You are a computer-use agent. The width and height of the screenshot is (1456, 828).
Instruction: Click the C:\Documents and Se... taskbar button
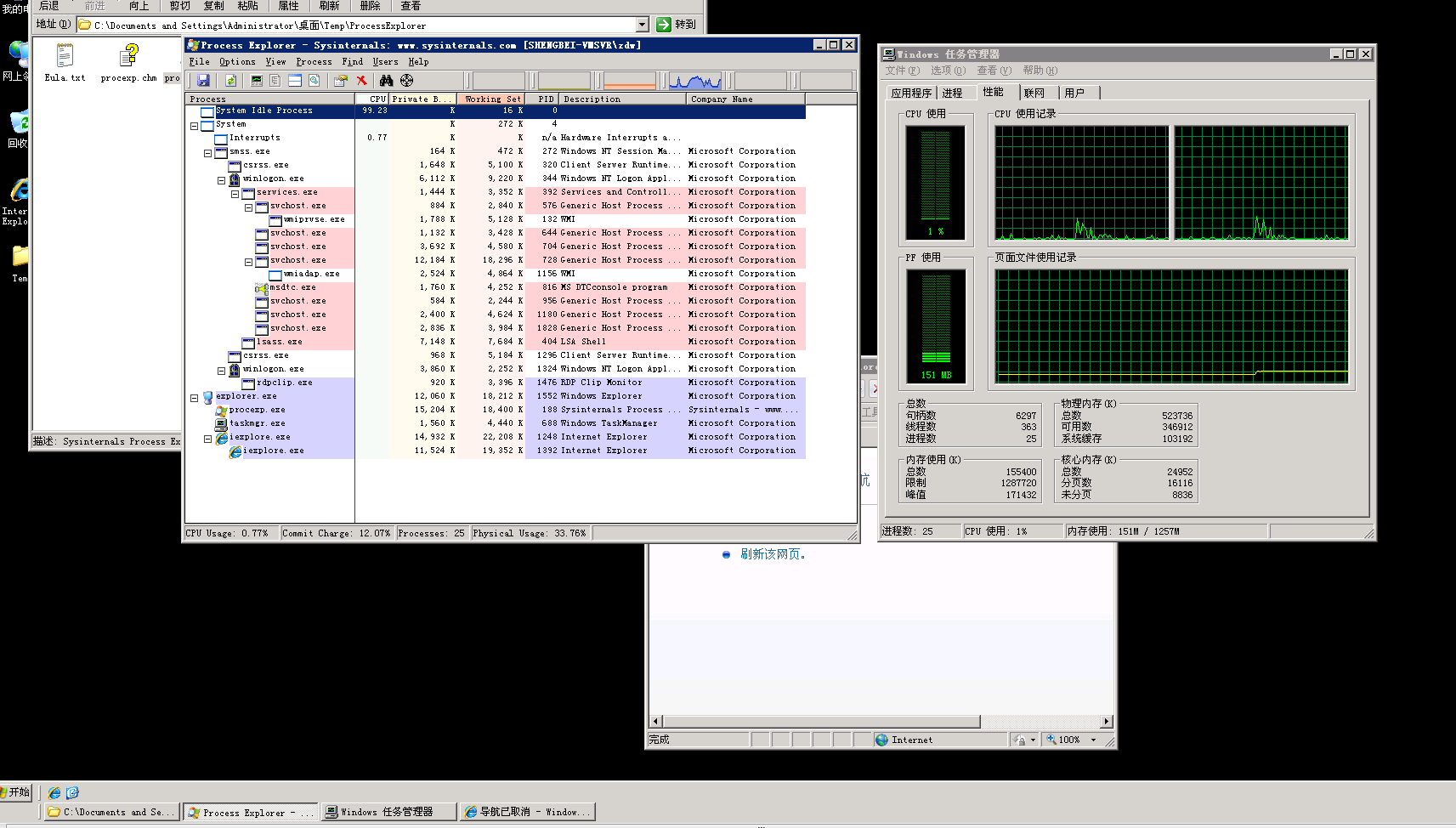[111, 812]
